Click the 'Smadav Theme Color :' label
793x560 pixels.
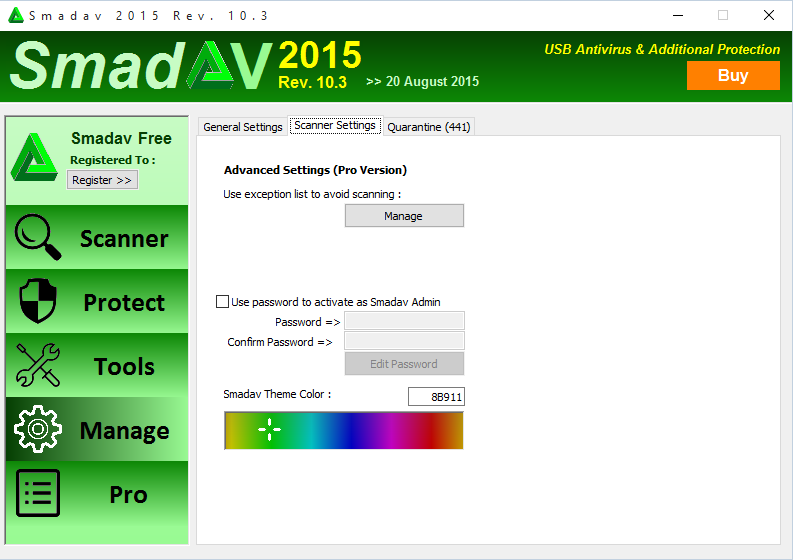pyautogui.click(x=277, y=394)
